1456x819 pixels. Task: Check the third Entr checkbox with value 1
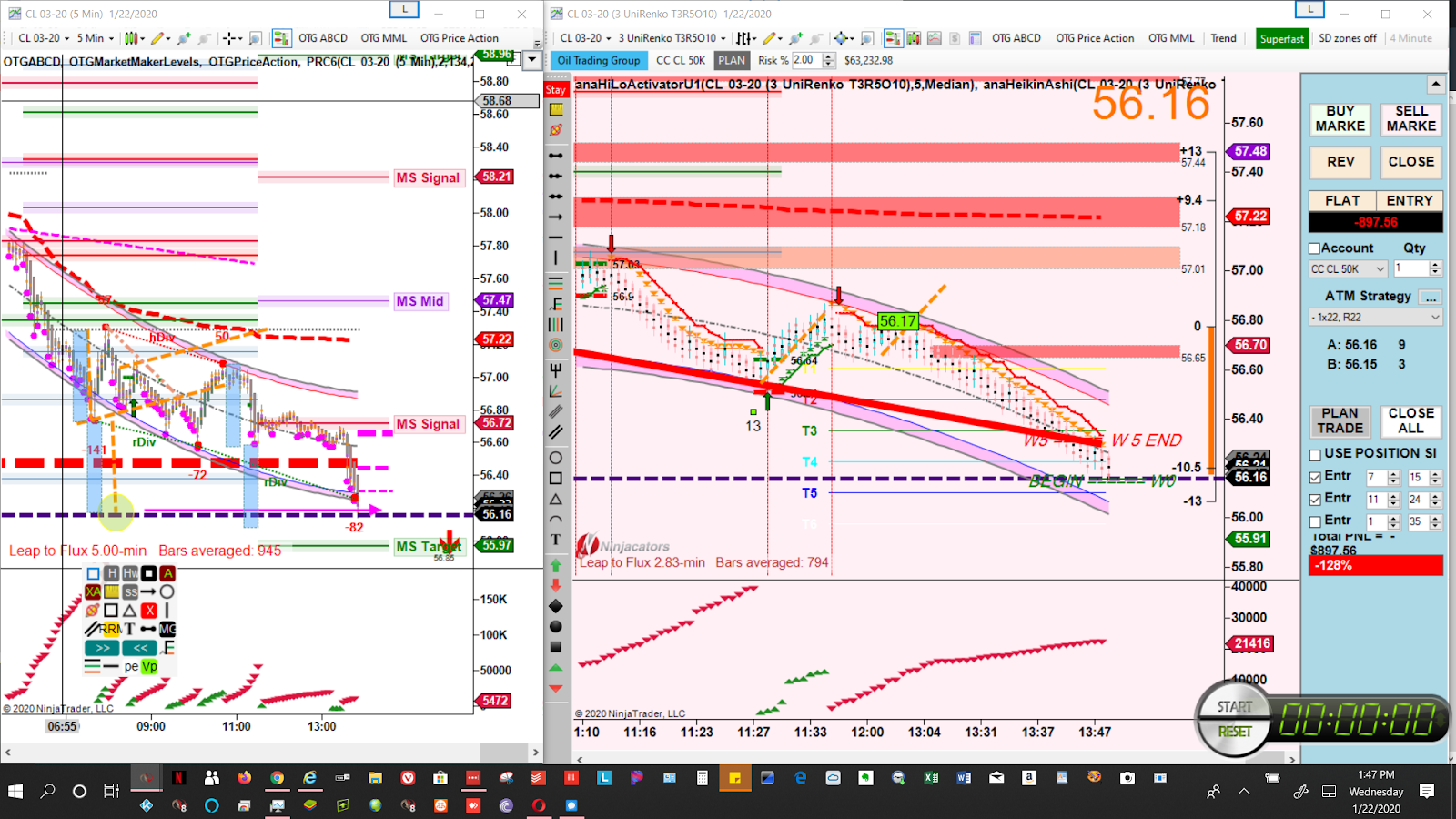tap(1315, 521)
